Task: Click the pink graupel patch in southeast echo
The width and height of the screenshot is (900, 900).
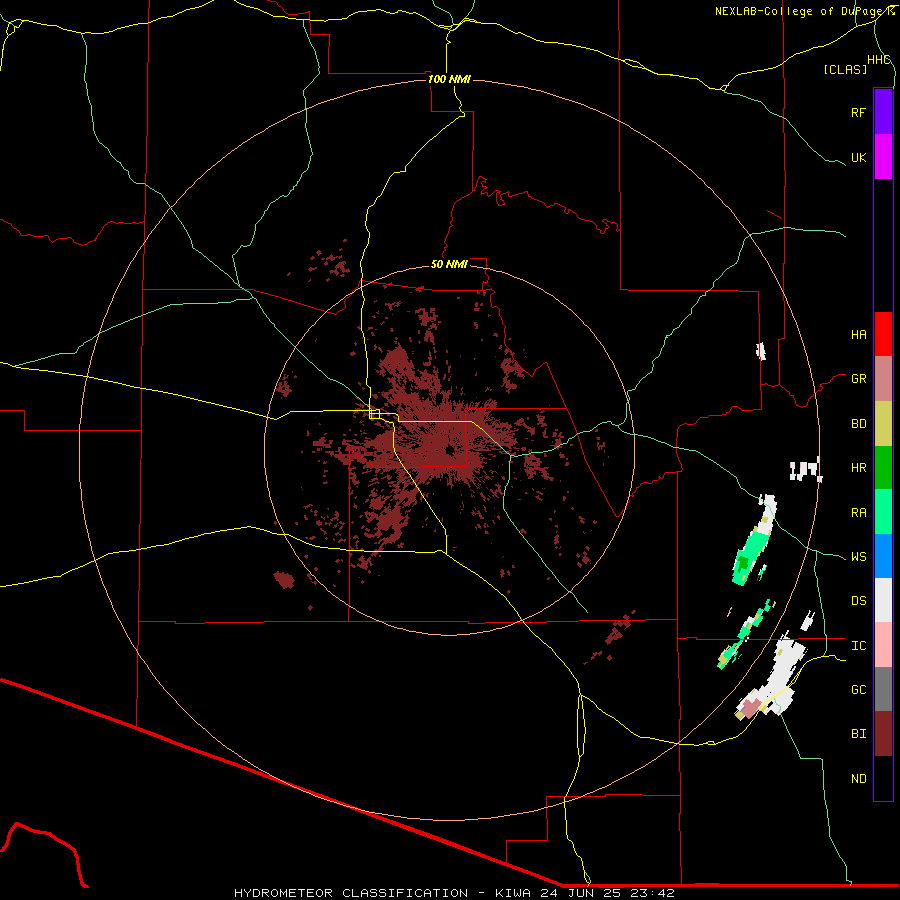Action: coord(751,707)
